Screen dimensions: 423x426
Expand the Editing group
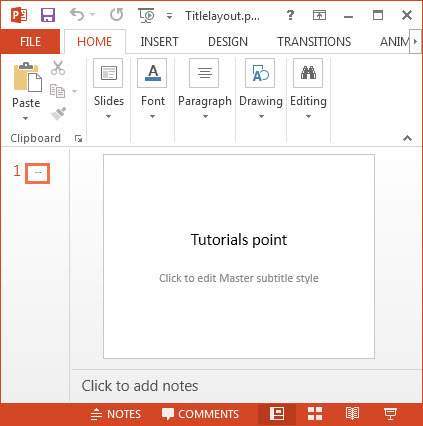tap(308, 88)
